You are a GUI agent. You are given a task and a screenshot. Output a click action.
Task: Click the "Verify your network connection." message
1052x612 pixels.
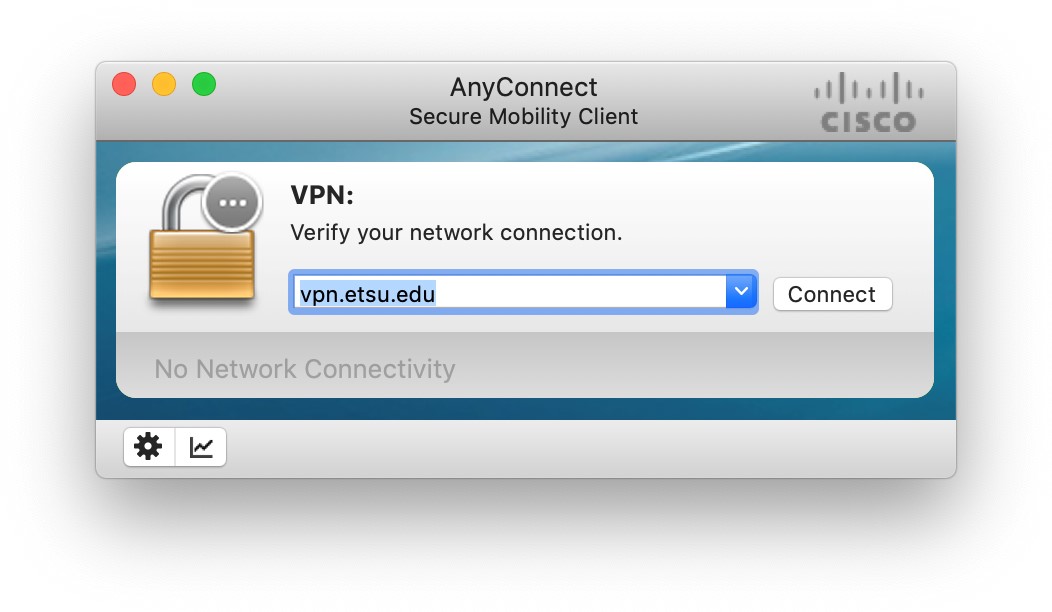click(x=456, y=233)
